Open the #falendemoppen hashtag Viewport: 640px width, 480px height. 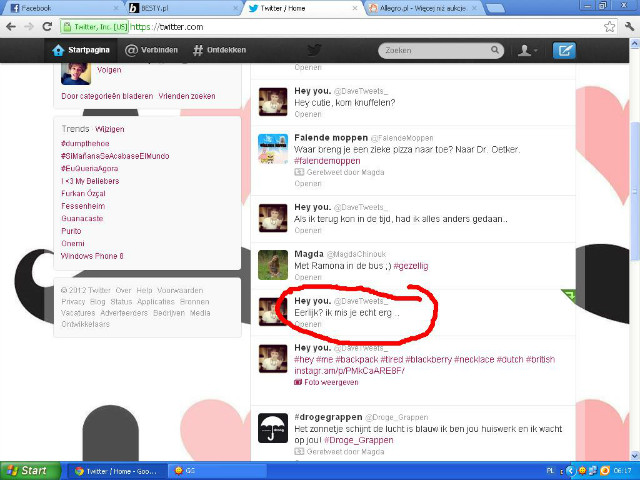(x=327, y=161)
